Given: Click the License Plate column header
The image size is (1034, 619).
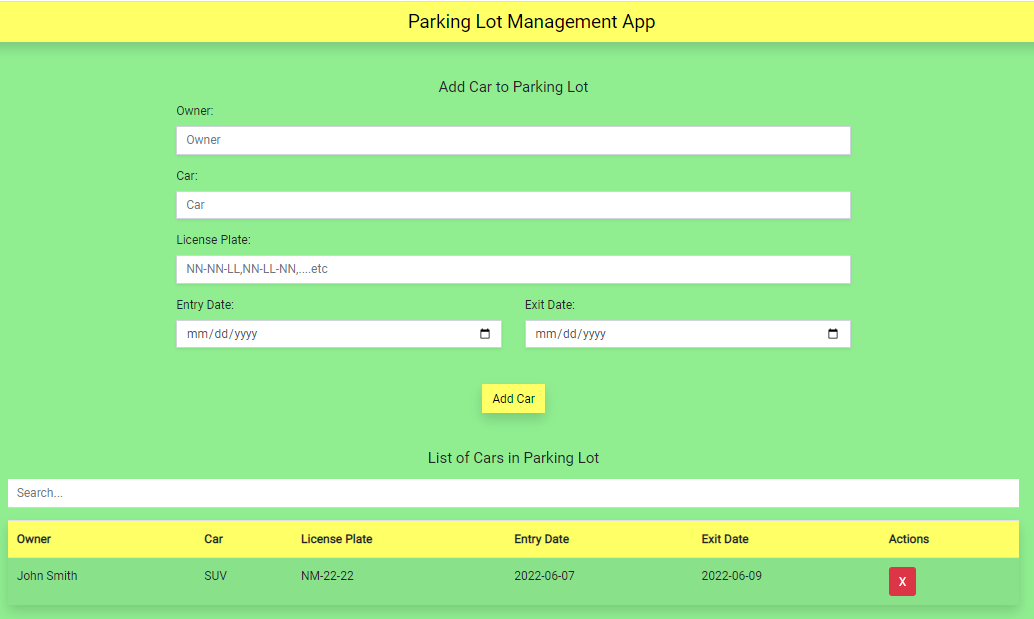Looking at the screenshot, I should [x=336, y=539].
